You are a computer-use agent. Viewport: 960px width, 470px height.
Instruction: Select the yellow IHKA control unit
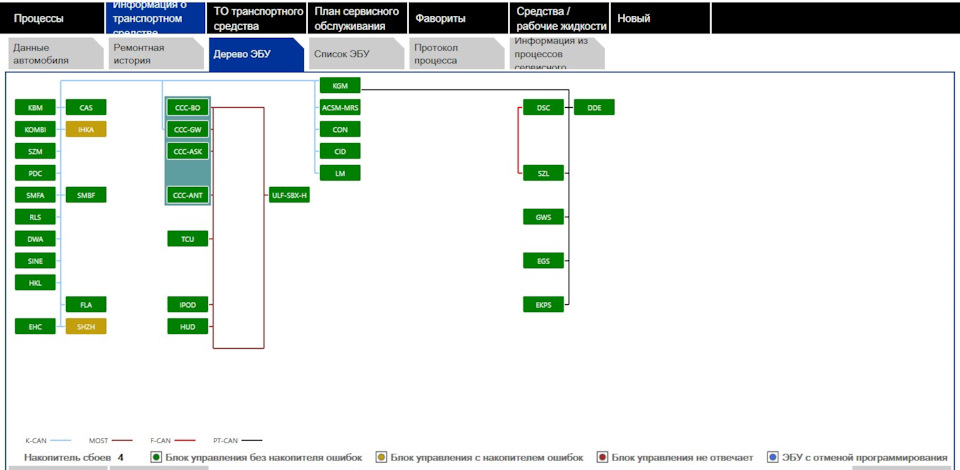click(86, 129)
